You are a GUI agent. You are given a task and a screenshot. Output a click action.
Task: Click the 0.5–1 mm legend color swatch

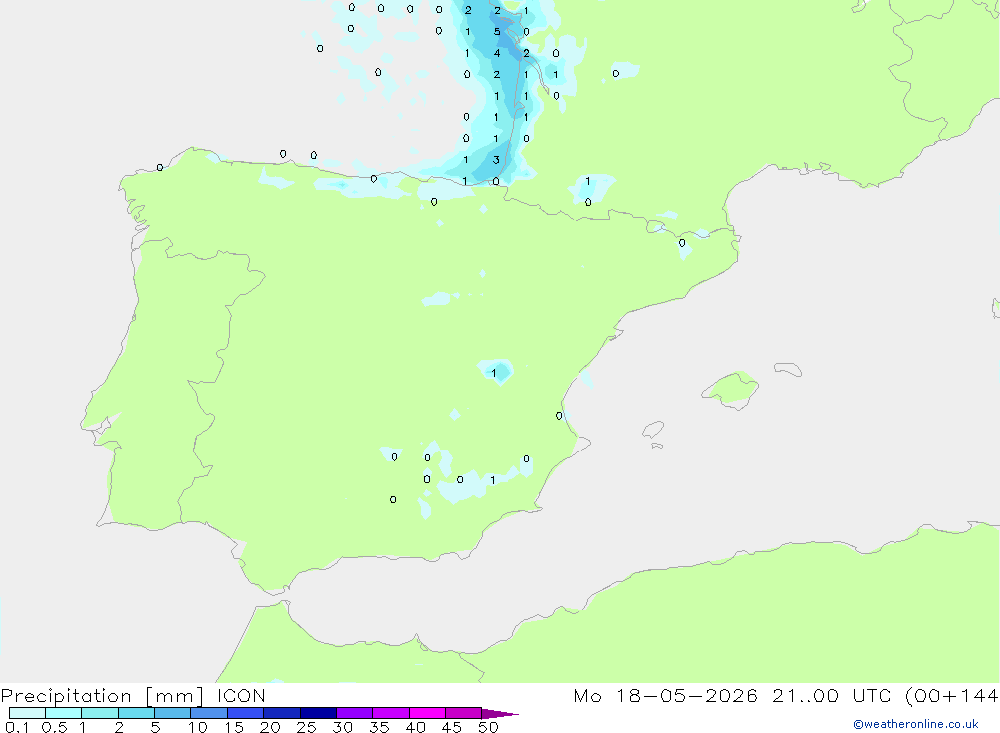[64, 713]
